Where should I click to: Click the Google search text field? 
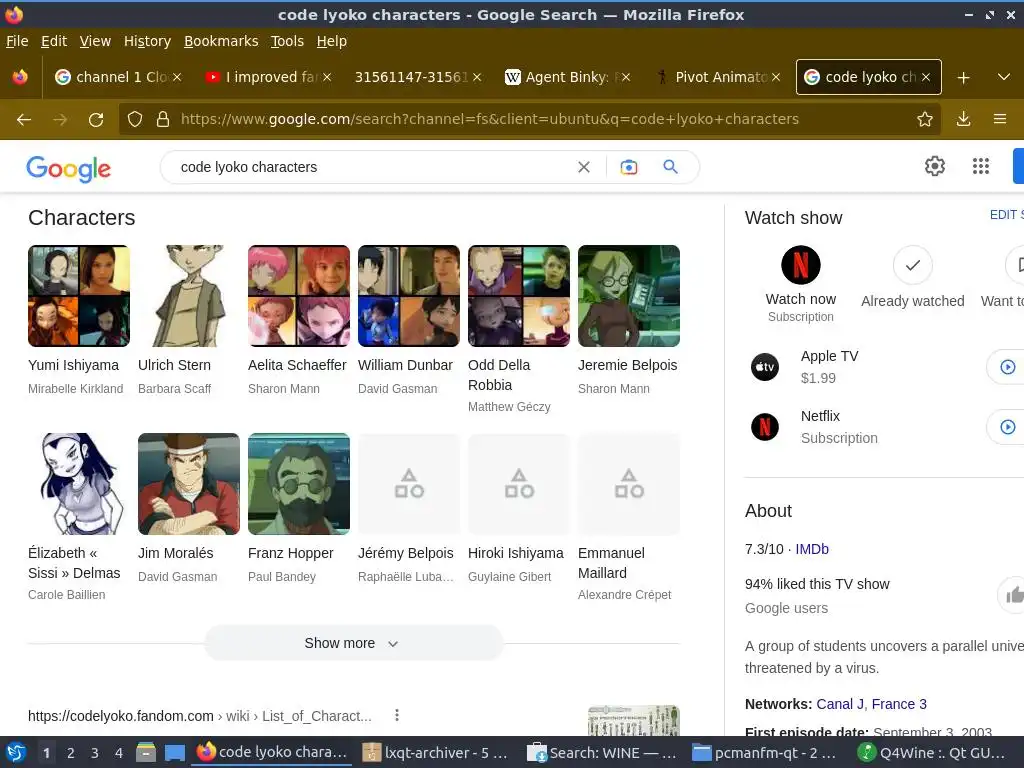[x=376, y=167]
